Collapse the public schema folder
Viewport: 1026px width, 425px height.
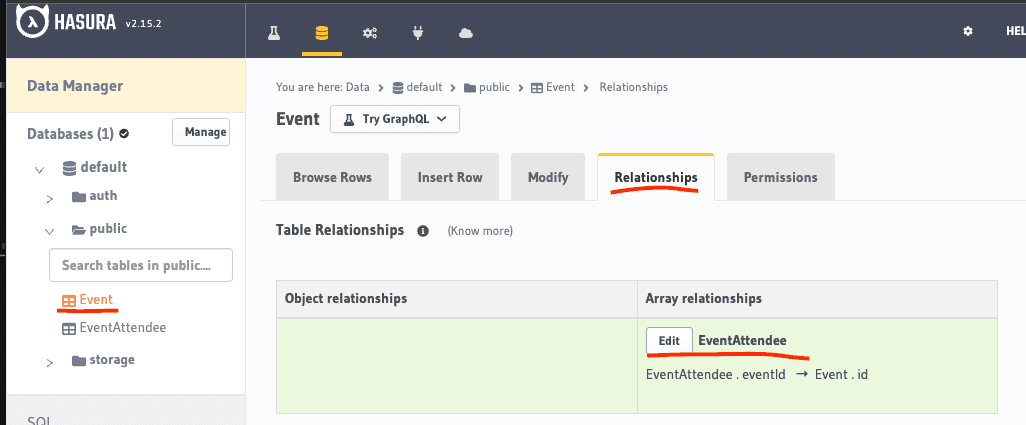(50, 230)
